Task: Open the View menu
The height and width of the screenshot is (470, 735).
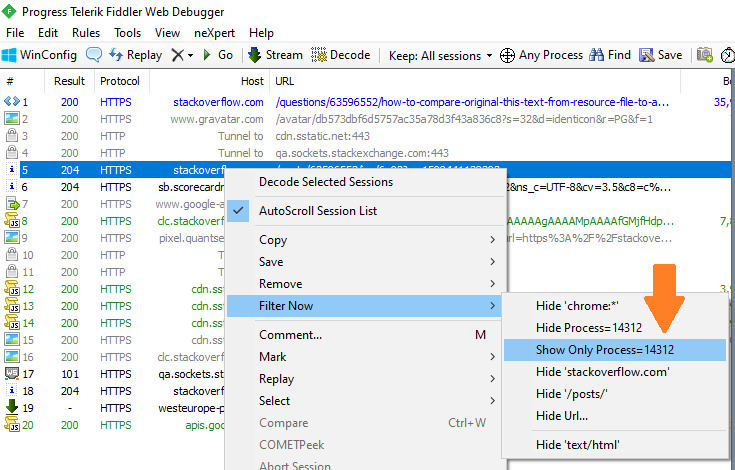Action: pyautogui.click(x=167, y=33)
